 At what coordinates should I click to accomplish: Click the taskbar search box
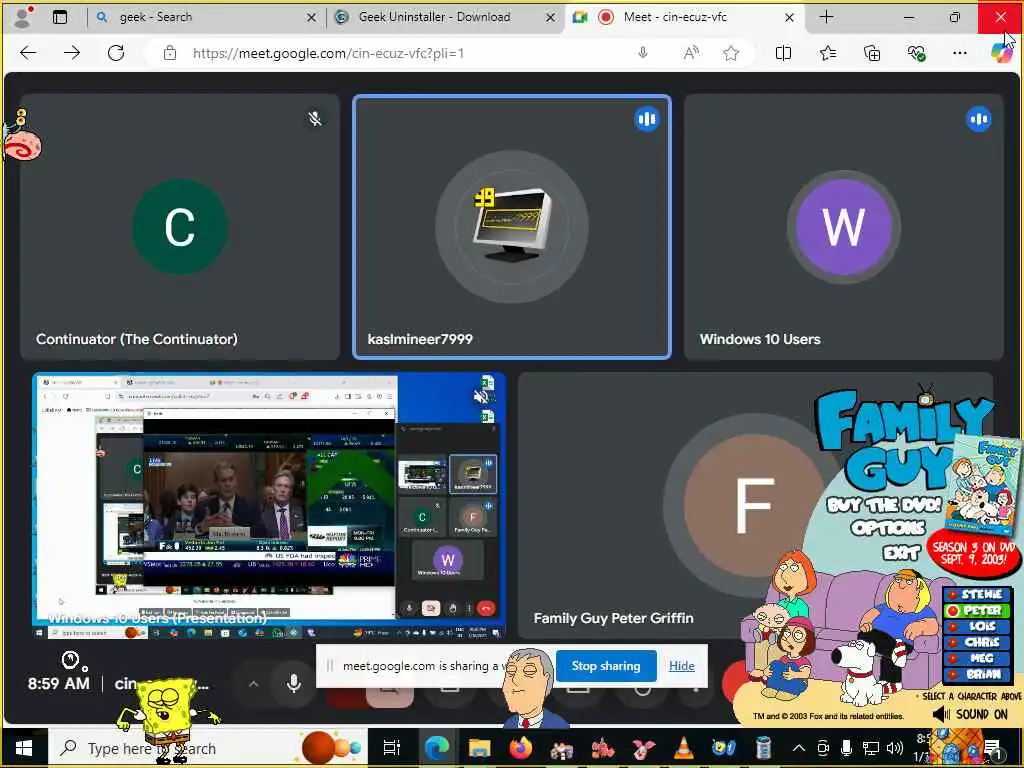[208, 748]
